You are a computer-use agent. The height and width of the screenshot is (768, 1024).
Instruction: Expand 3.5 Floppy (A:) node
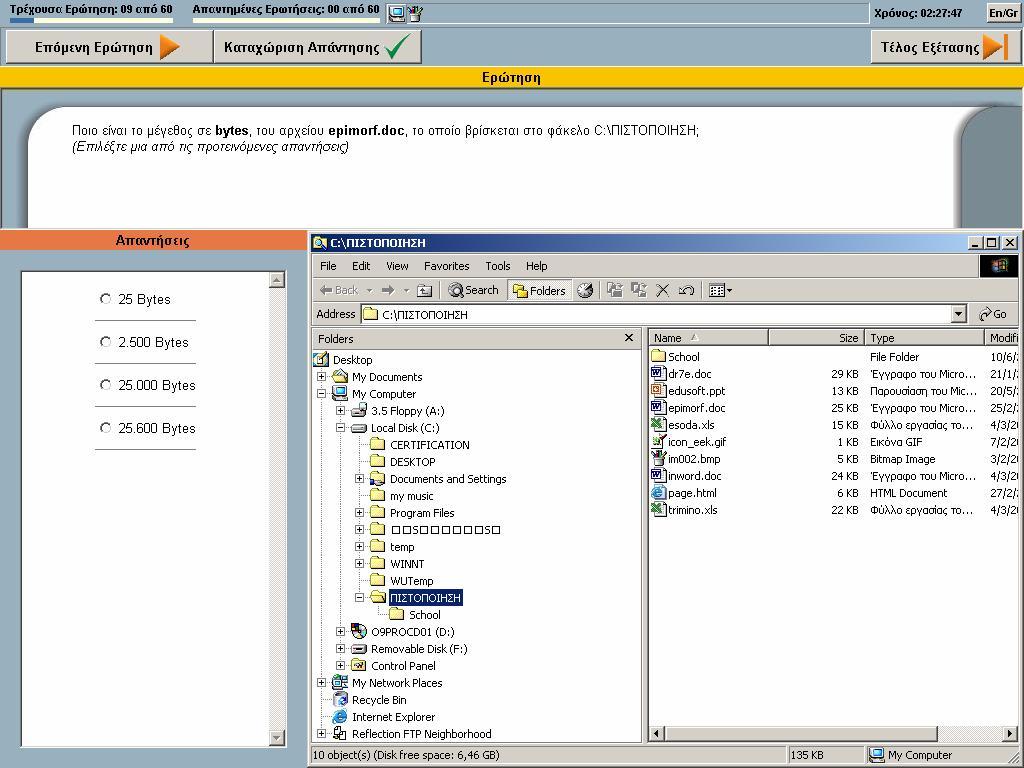click(x=340, y=411)
